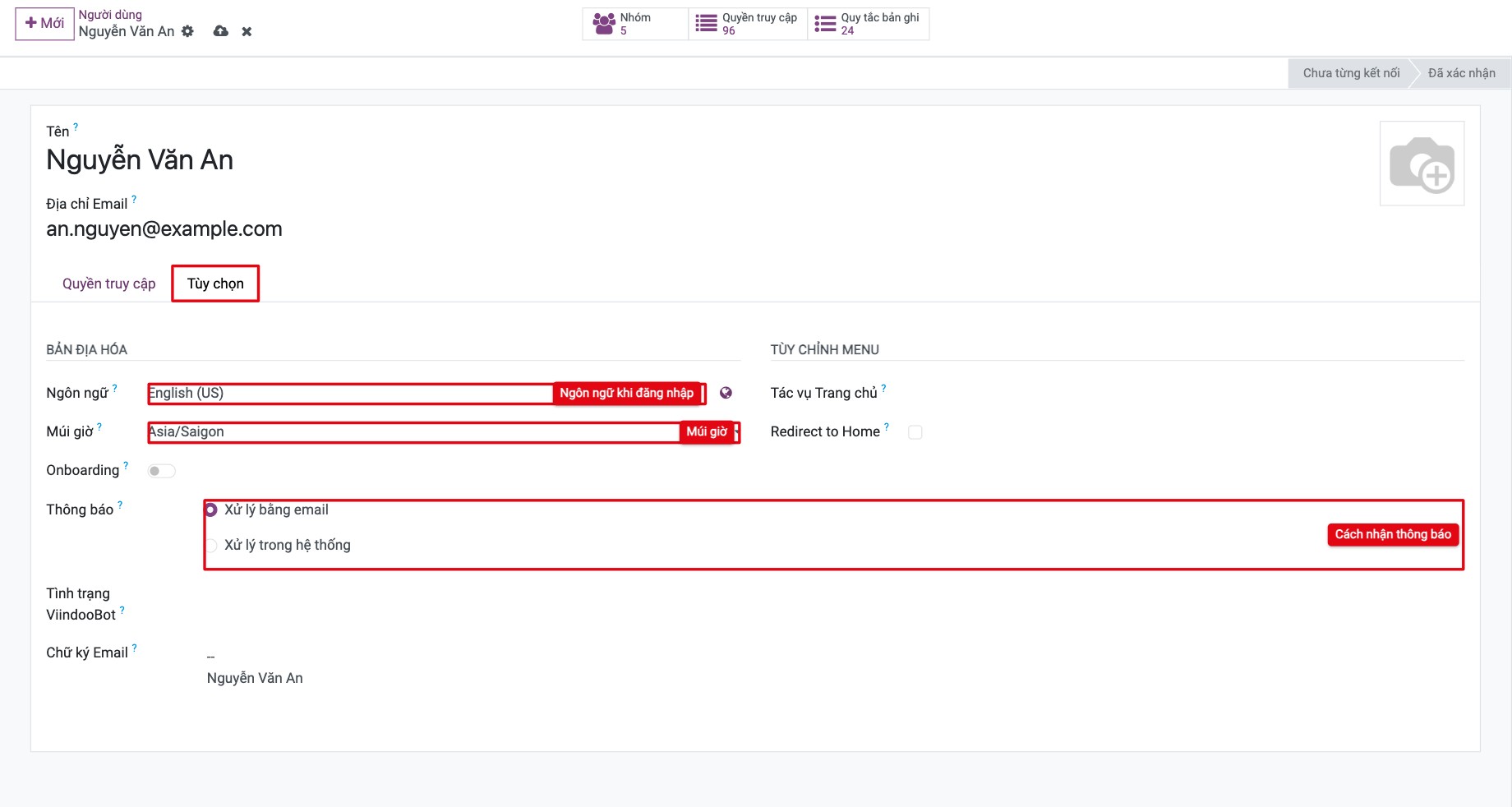Open Quy tắc bản ghi stat button
The height and width of the screenshot is (807, 1512).
[x=868, y=24]
